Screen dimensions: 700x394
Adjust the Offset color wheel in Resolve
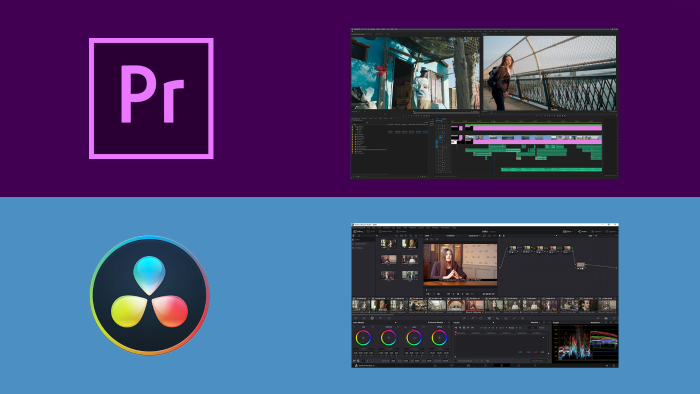click(439, 337)
